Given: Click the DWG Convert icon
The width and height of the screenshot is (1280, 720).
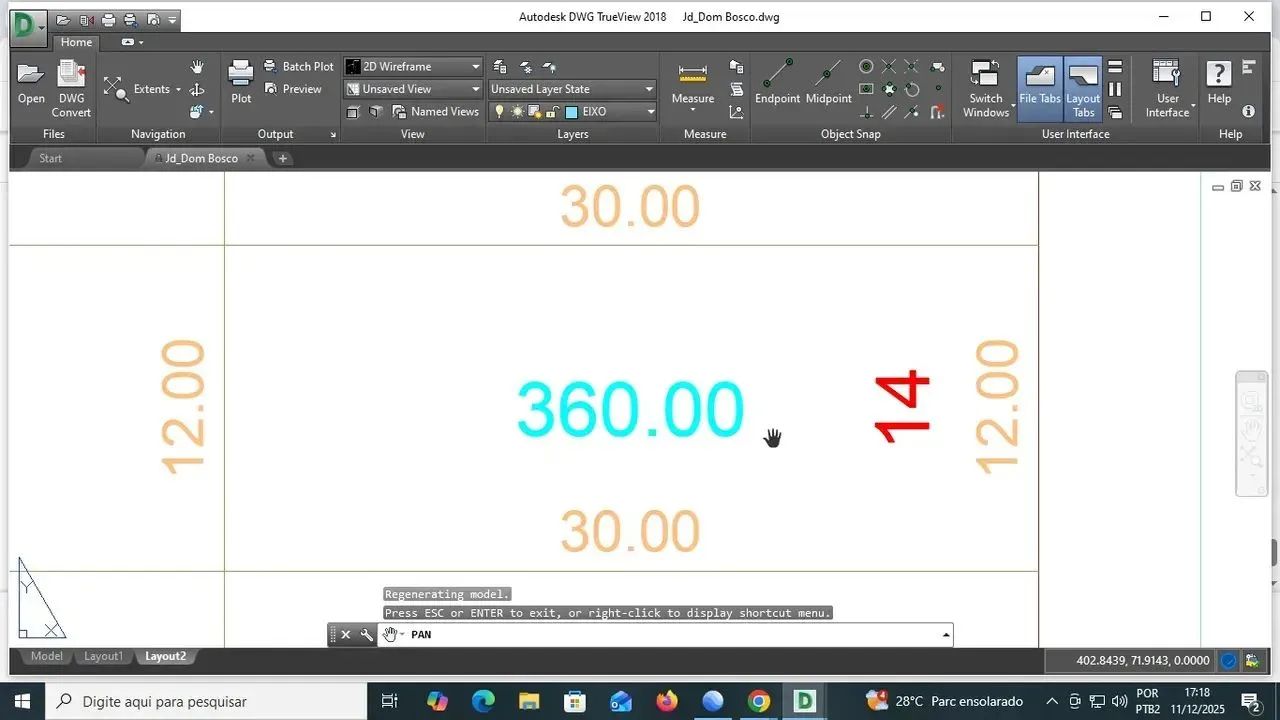Looking at the screenshot, I should [x=71, y=76].
